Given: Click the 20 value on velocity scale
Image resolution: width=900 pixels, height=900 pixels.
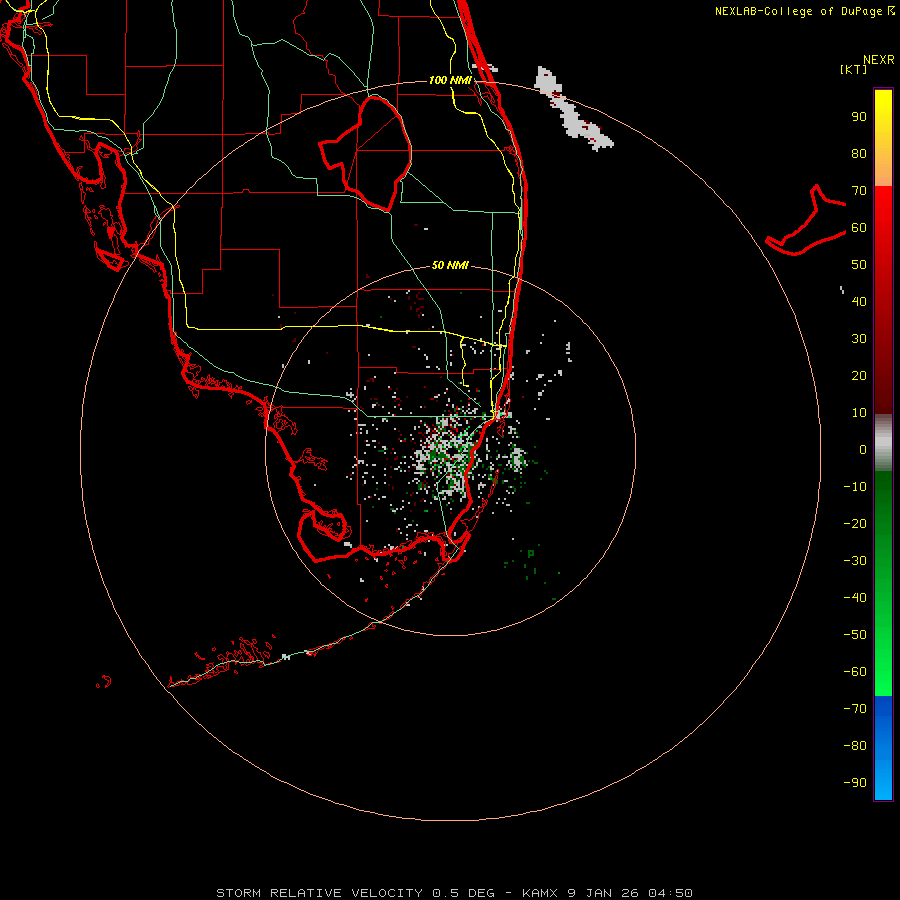Looking at the screenshot, I should tap(859, 375).
